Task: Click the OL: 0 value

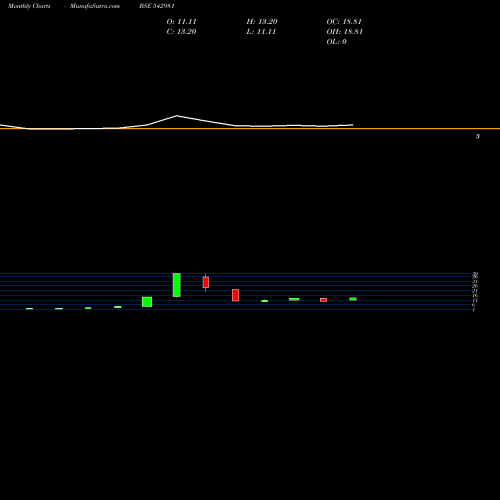Action: [336, 42]
